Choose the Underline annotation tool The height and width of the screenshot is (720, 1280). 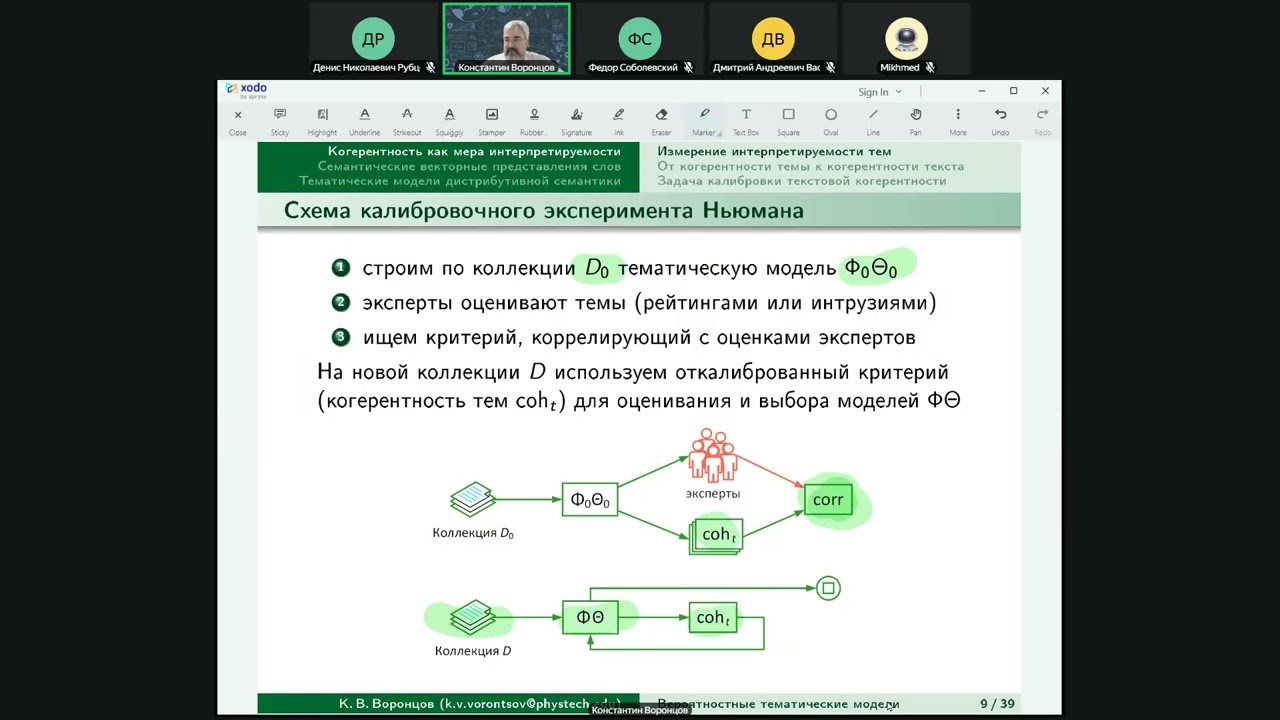[364, 121]
